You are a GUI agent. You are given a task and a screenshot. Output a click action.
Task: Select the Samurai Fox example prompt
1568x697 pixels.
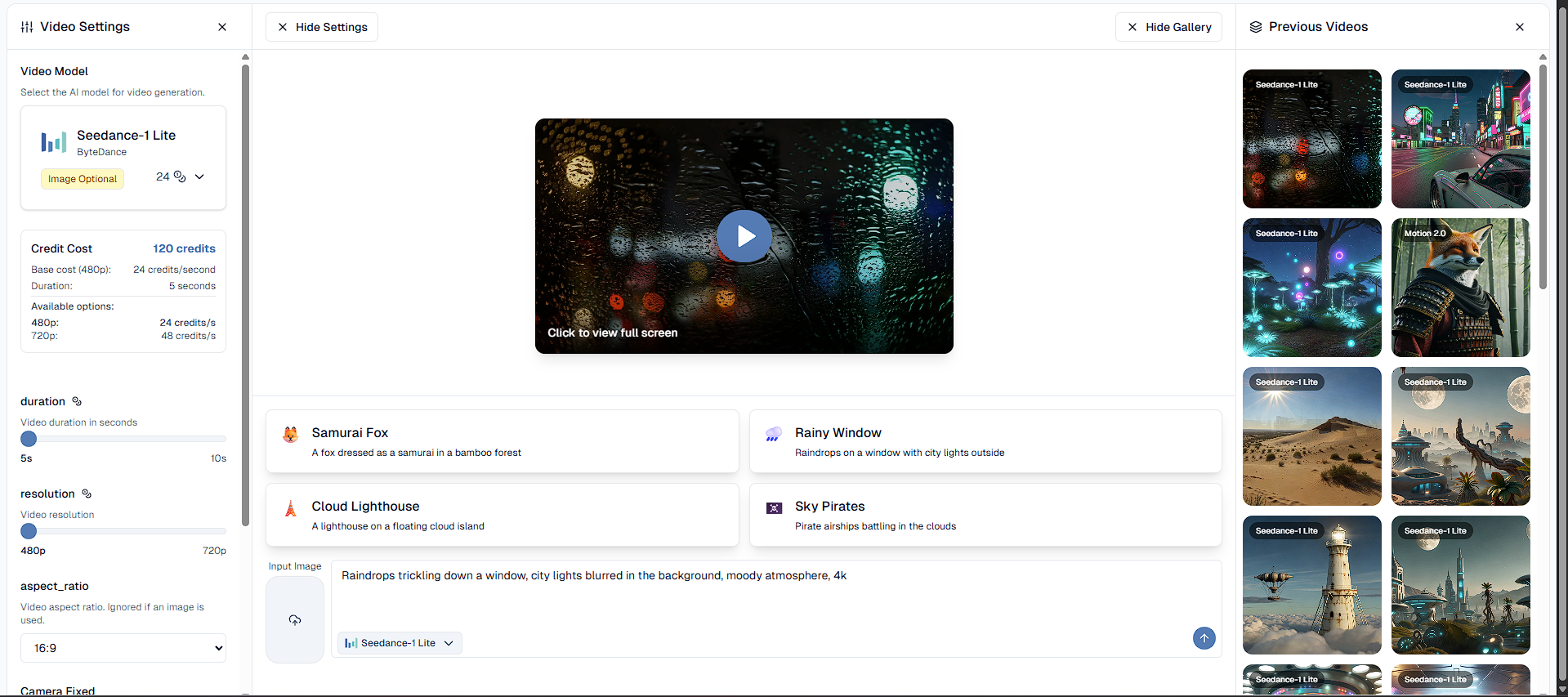point(502,441)
